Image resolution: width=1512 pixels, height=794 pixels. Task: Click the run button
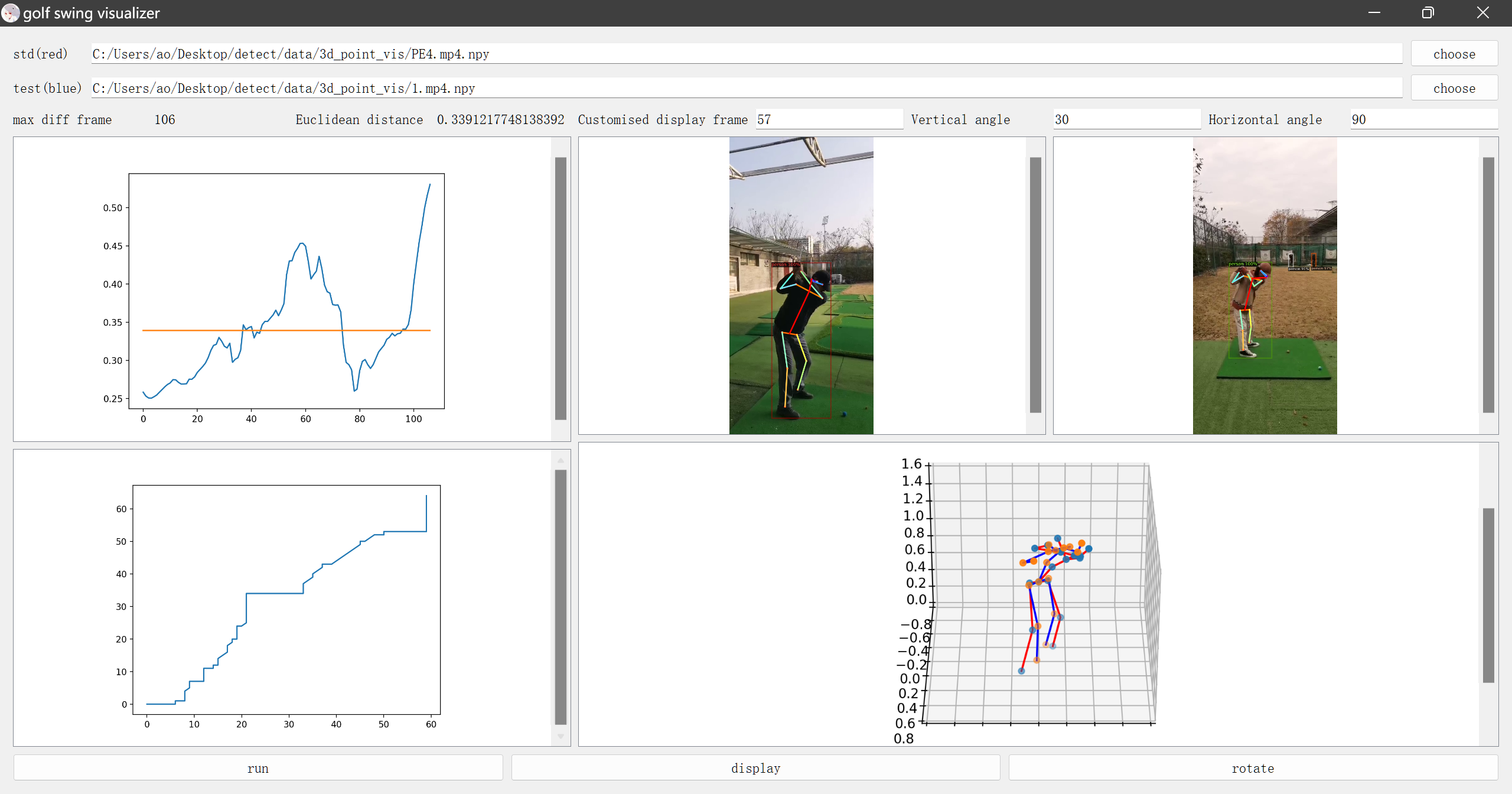click(x=258, y=768)
